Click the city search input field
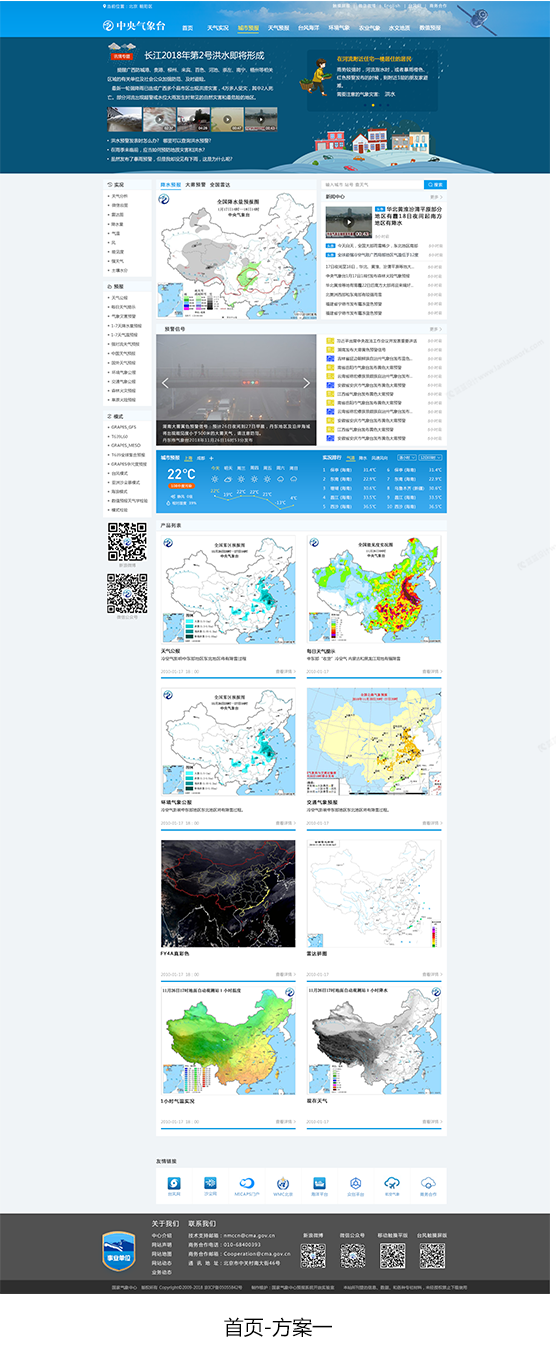 click(373, 184)
